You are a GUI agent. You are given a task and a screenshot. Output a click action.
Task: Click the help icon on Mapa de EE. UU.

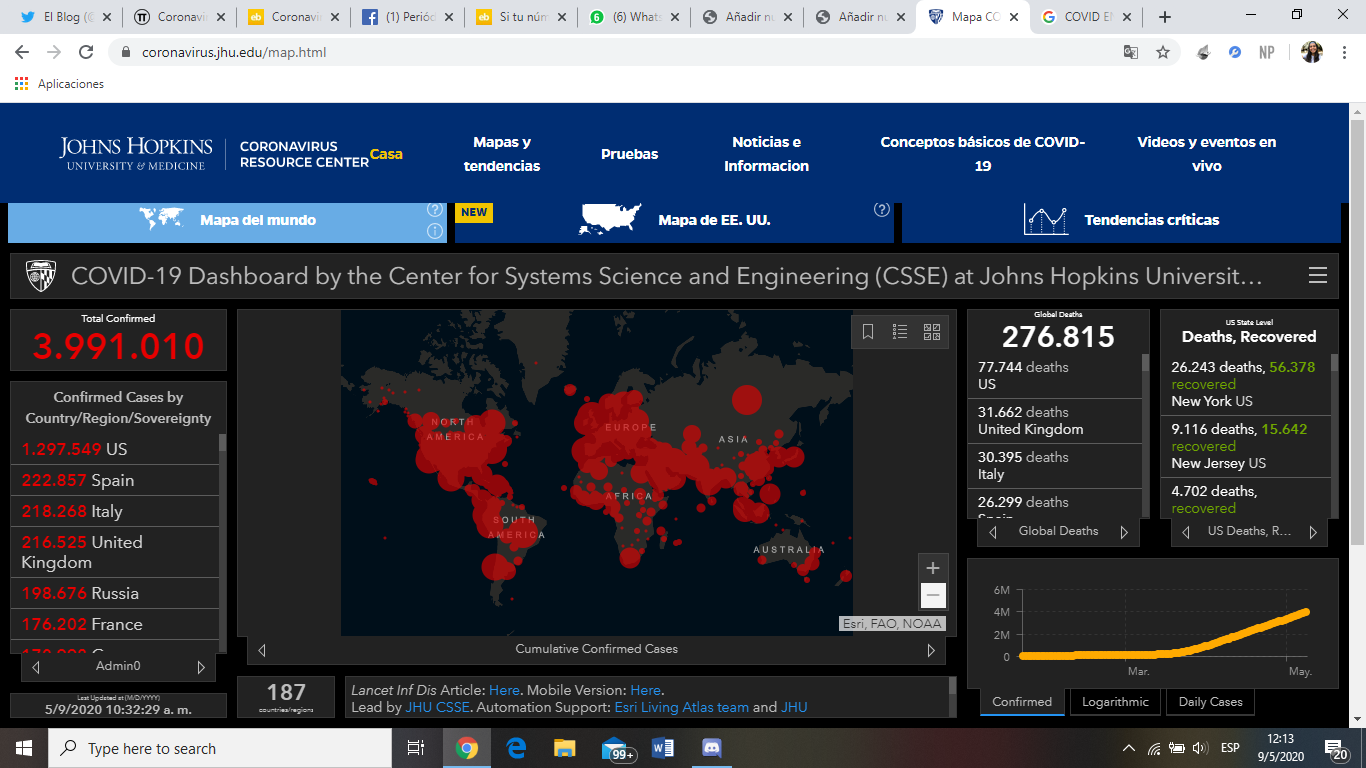(881, 210)
